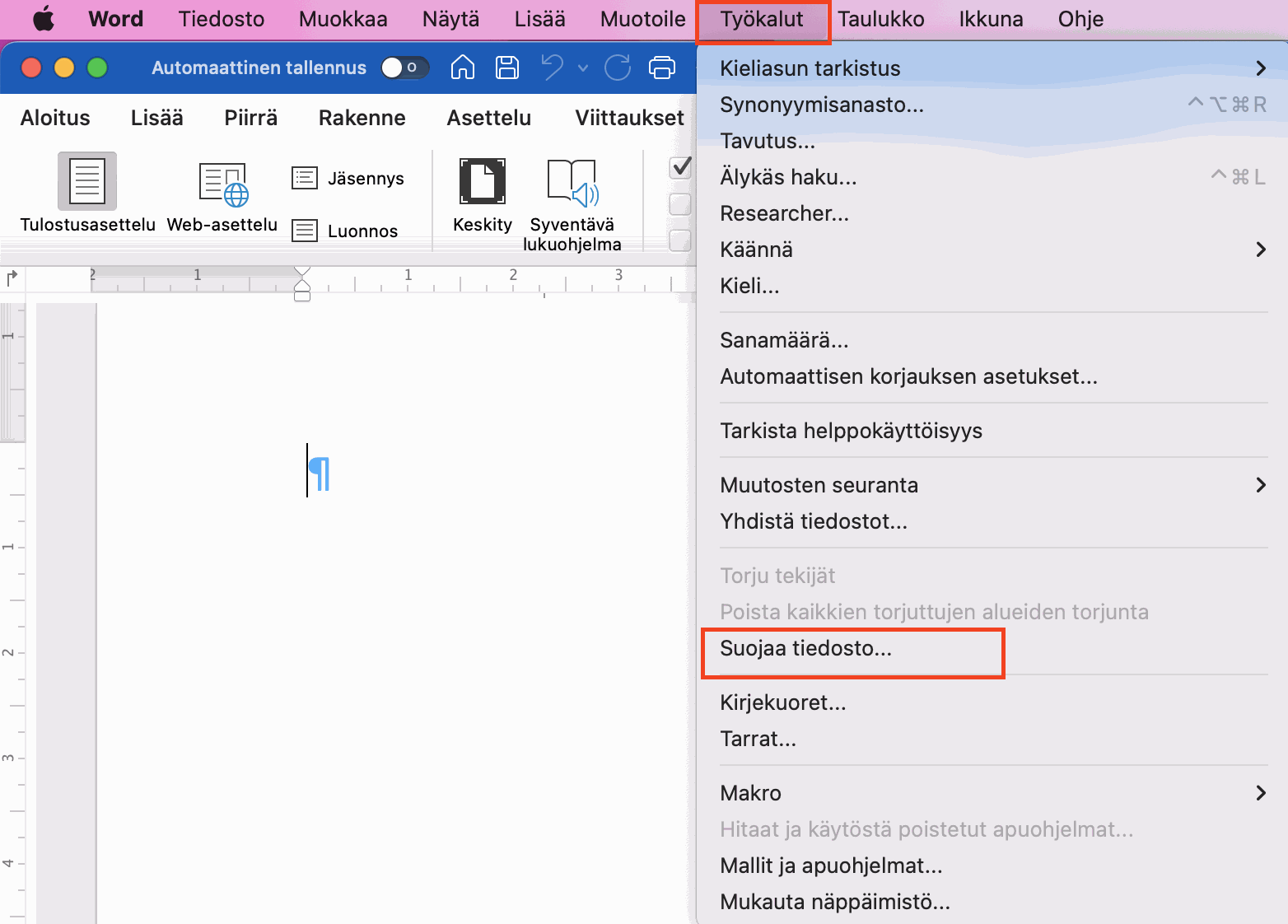Enable Keskity focus mode
Viewport: 1288px width, 924px height.
483,196
